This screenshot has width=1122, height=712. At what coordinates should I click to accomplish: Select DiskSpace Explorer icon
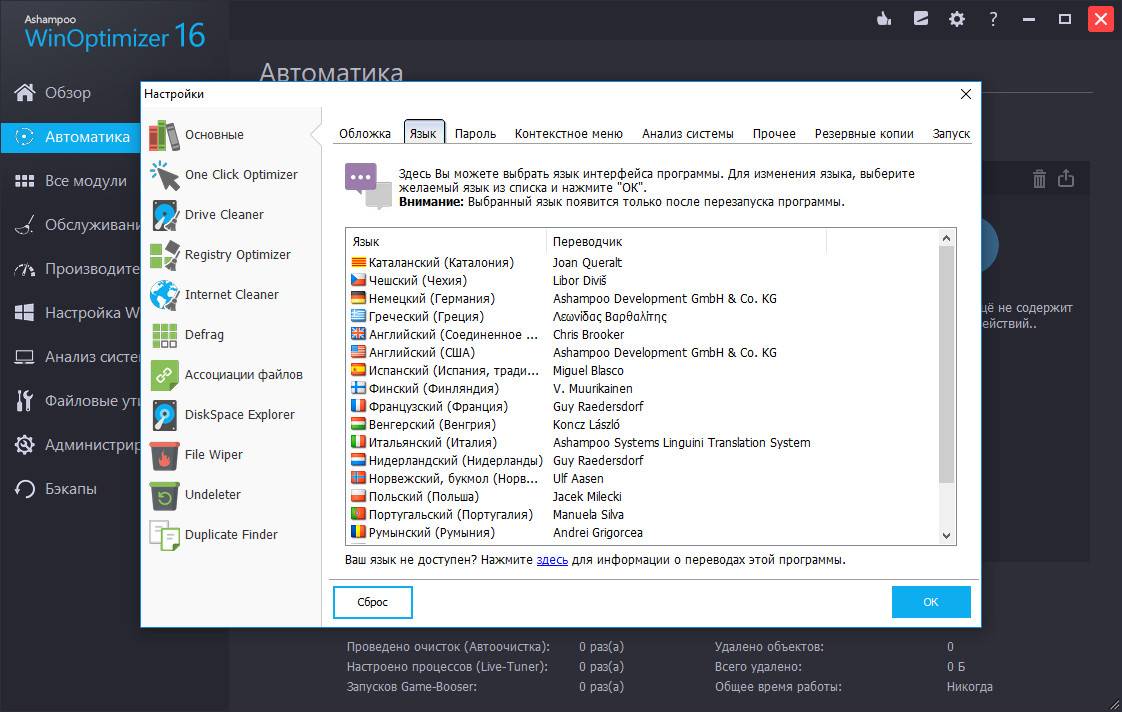tap(164, 416)
